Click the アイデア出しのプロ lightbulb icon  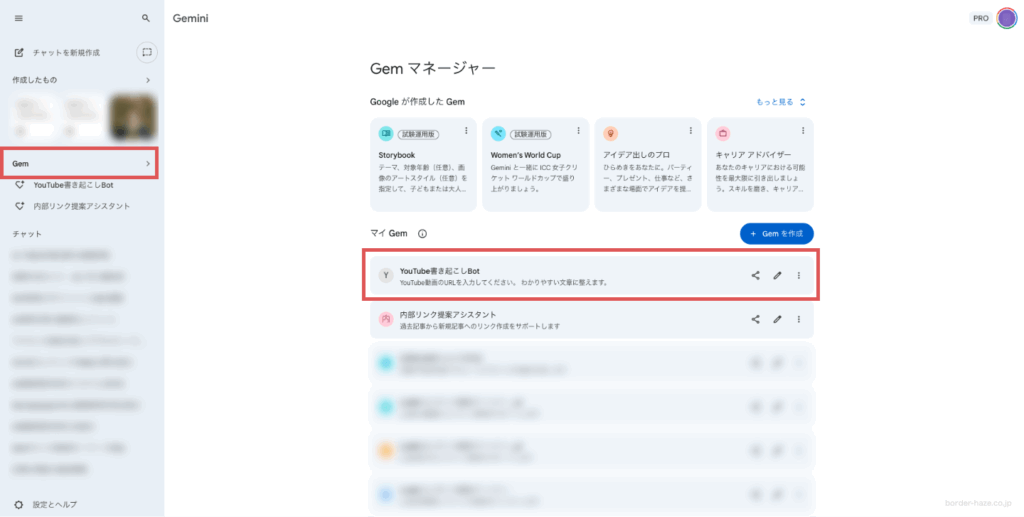click(x=611, y=133)
